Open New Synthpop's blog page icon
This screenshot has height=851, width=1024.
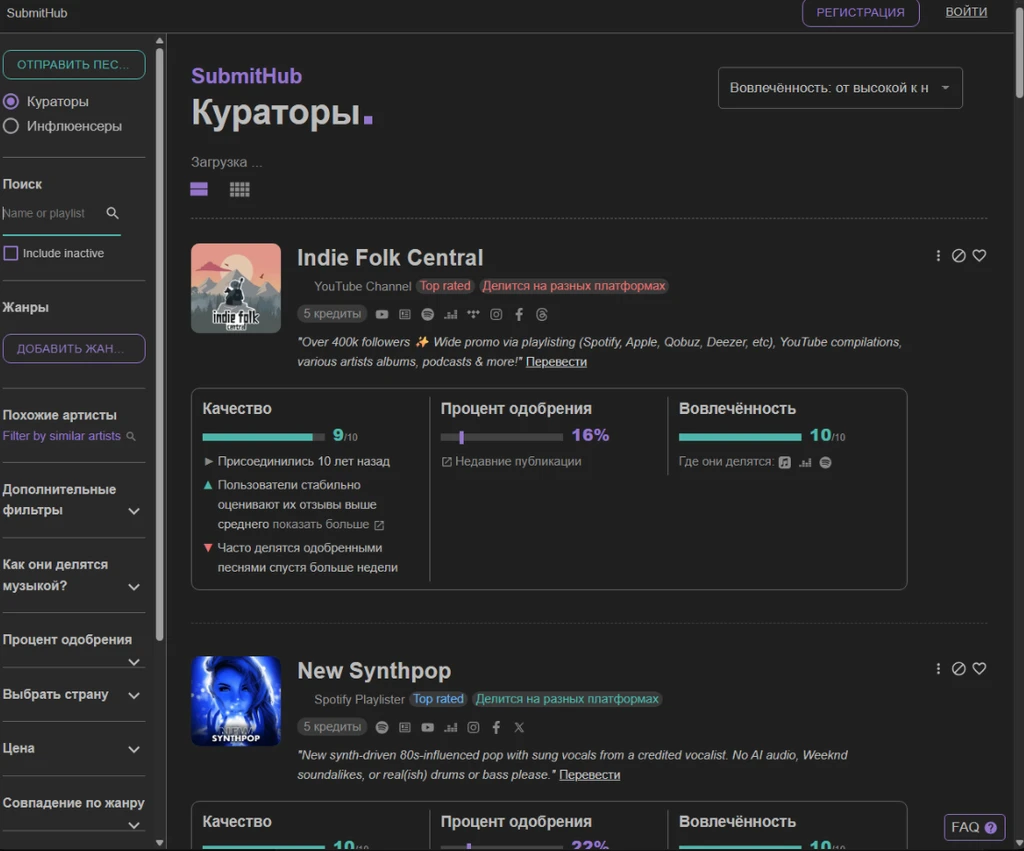click(405, 727)
